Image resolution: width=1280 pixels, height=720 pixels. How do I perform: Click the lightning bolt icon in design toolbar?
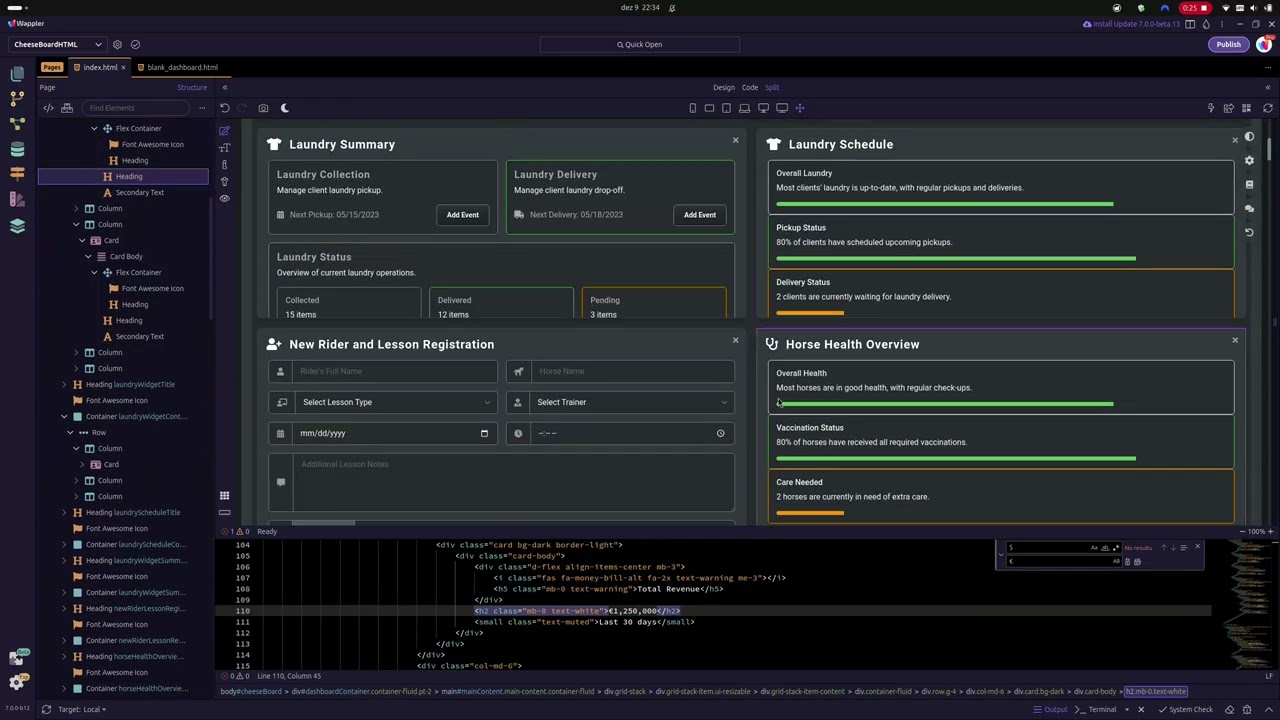[1210, 108]
